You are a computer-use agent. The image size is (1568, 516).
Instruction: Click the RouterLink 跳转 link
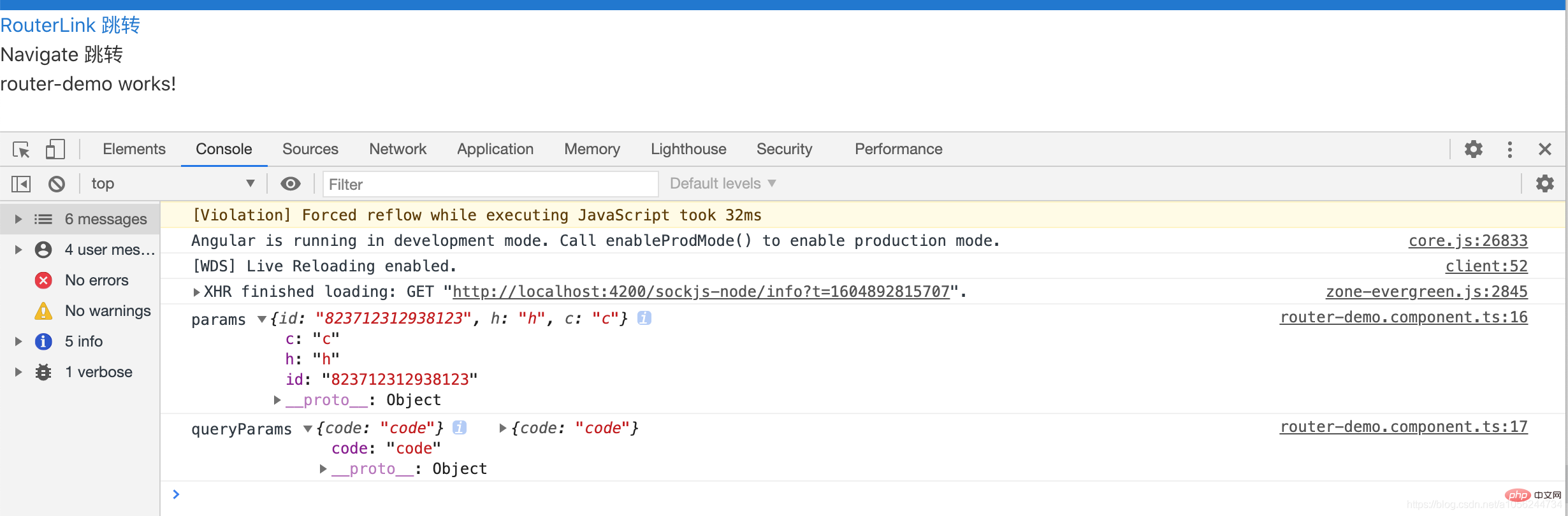click(70, 25)
